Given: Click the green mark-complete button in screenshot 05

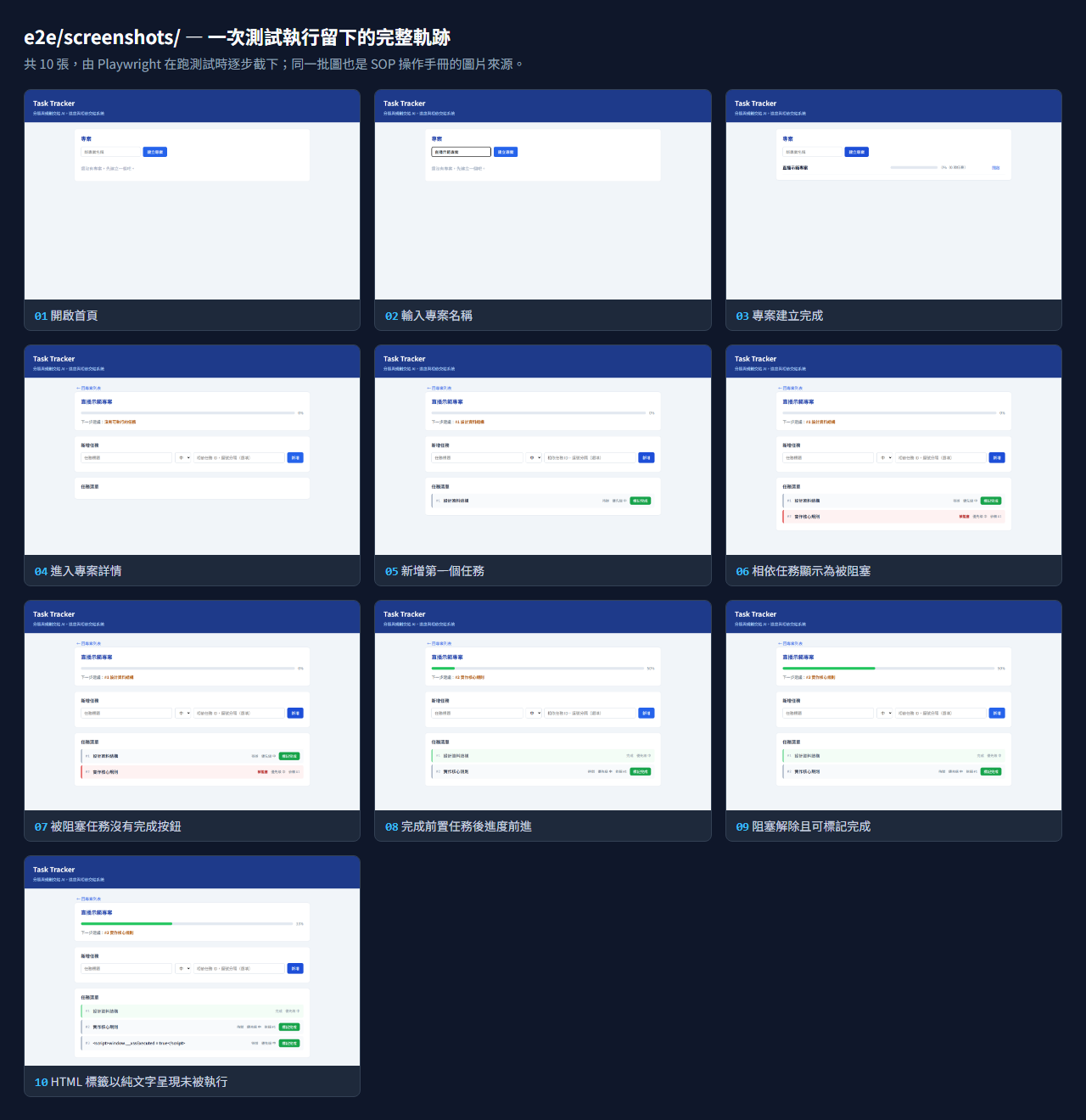Looking at the screenshot, I should pos(641,501).
